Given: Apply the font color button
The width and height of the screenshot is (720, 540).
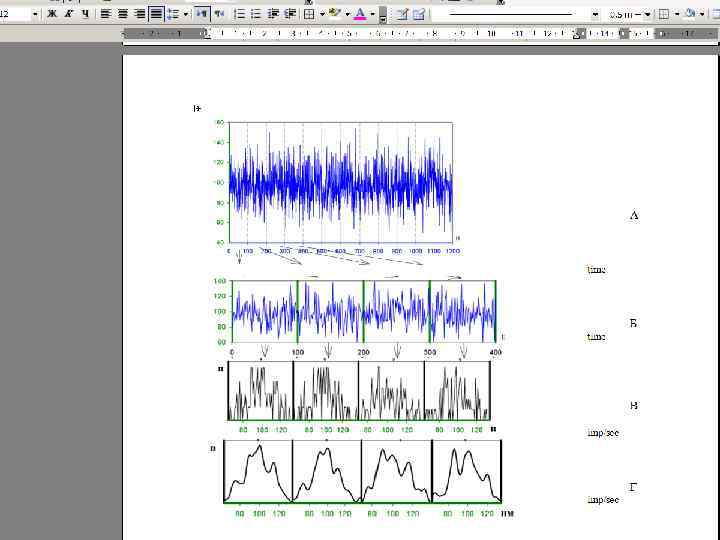Looking at the screenshot, I should [360, 14].
